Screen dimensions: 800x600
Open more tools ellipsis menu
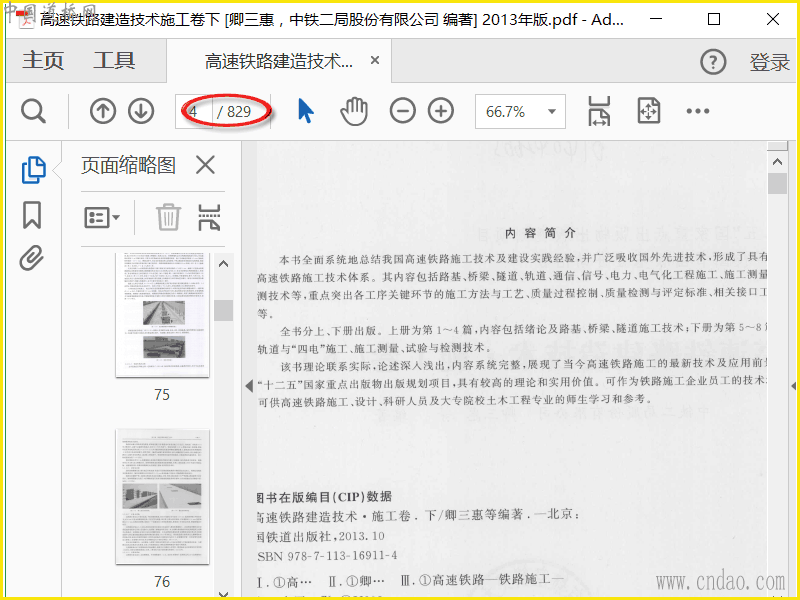click(697, 111)
